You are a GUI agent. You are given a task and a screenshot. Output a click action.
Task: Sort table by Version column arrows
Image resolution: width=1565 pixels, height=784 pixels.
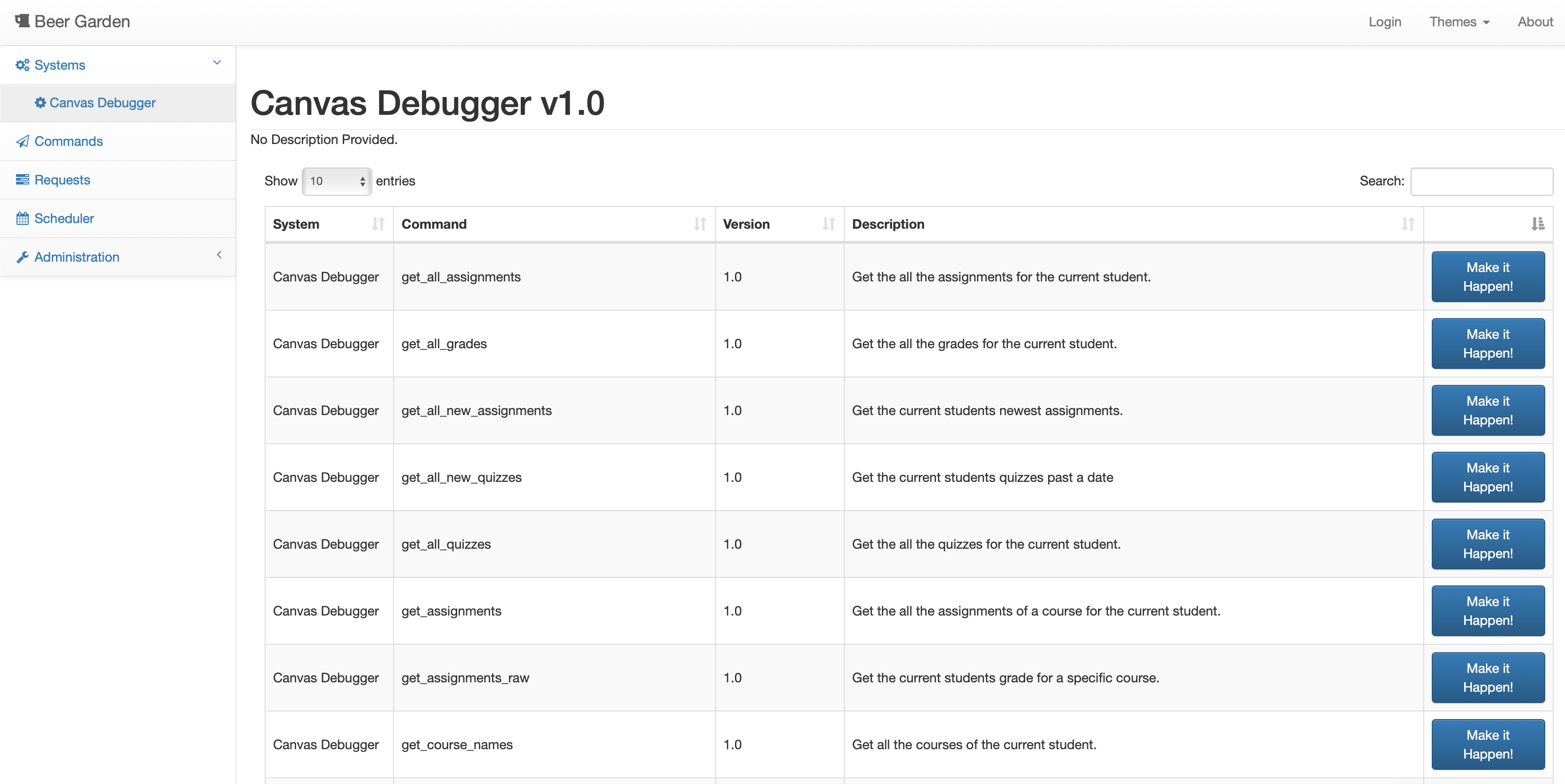(x=828, y=224)
